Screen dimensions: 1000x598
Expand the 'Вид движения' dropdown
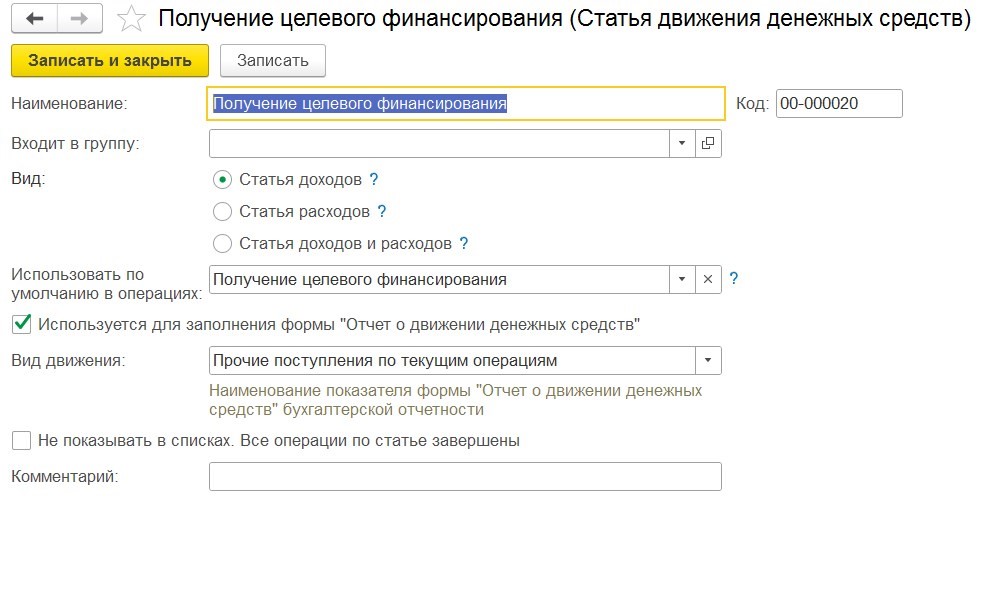(708, 360)
